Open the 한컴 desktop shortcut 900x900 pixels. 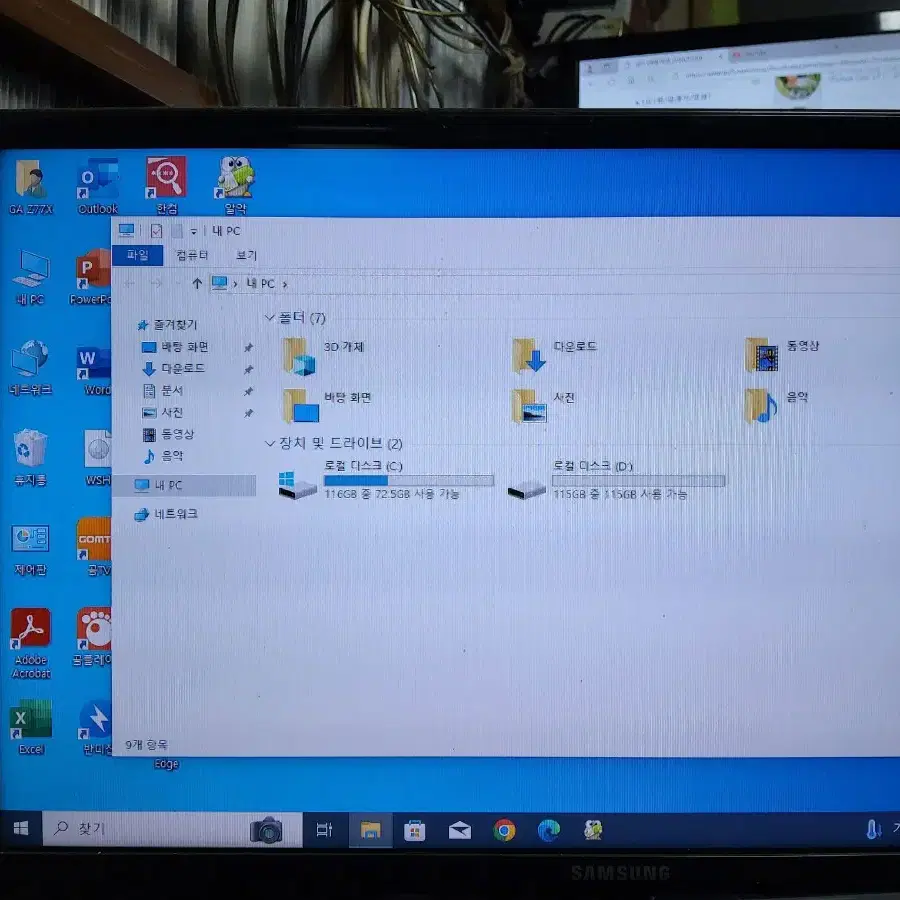pyautogui.click(x=166, y=187)
